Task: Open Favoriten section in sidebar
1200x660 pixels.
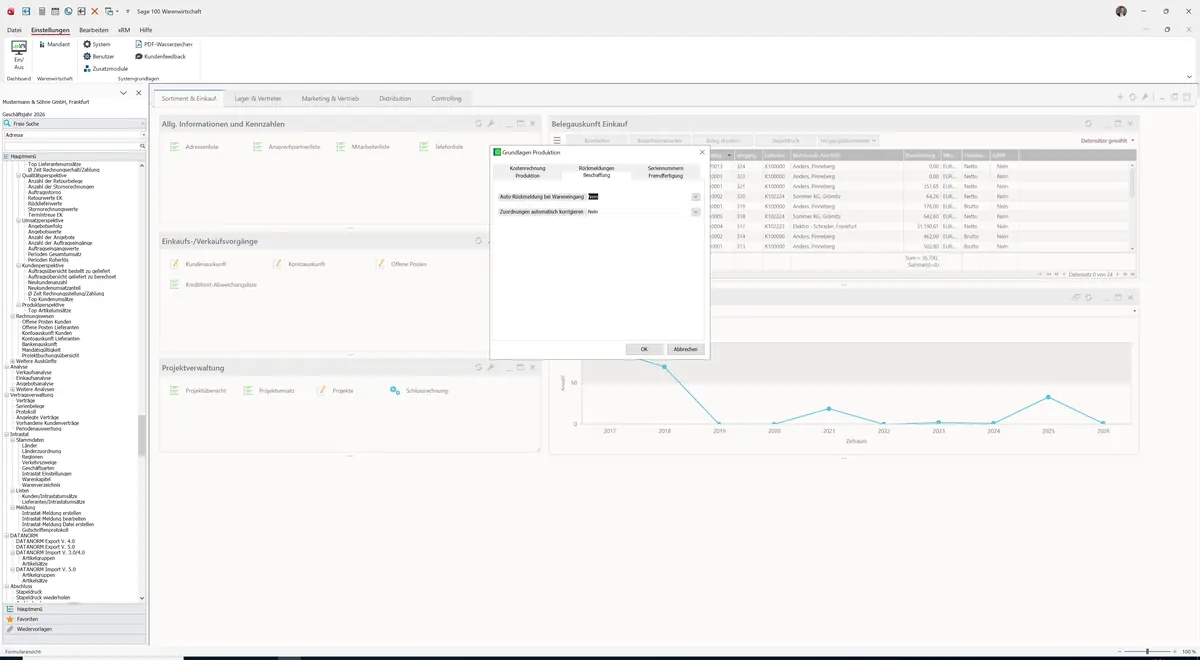Action: click(74, 619)
